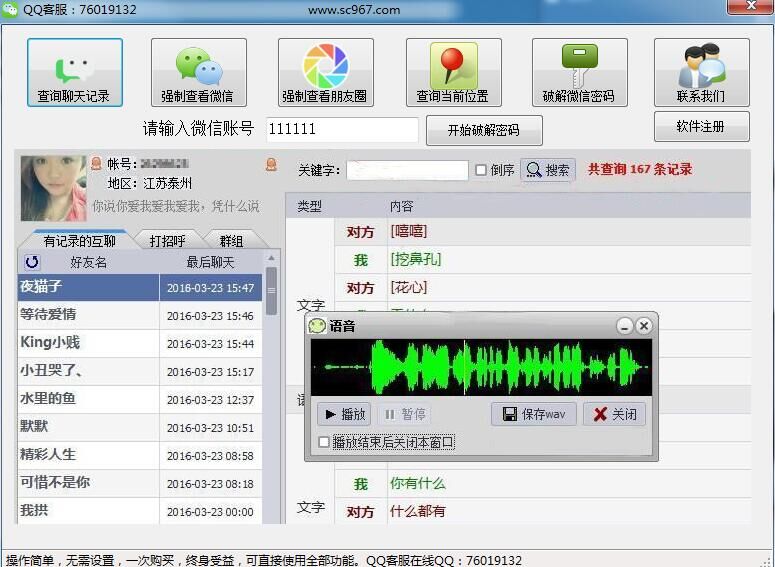Click refresh icon in friend list header
Image resolution: width=775 pixels, height=567 pixels.
click(32, 262)
